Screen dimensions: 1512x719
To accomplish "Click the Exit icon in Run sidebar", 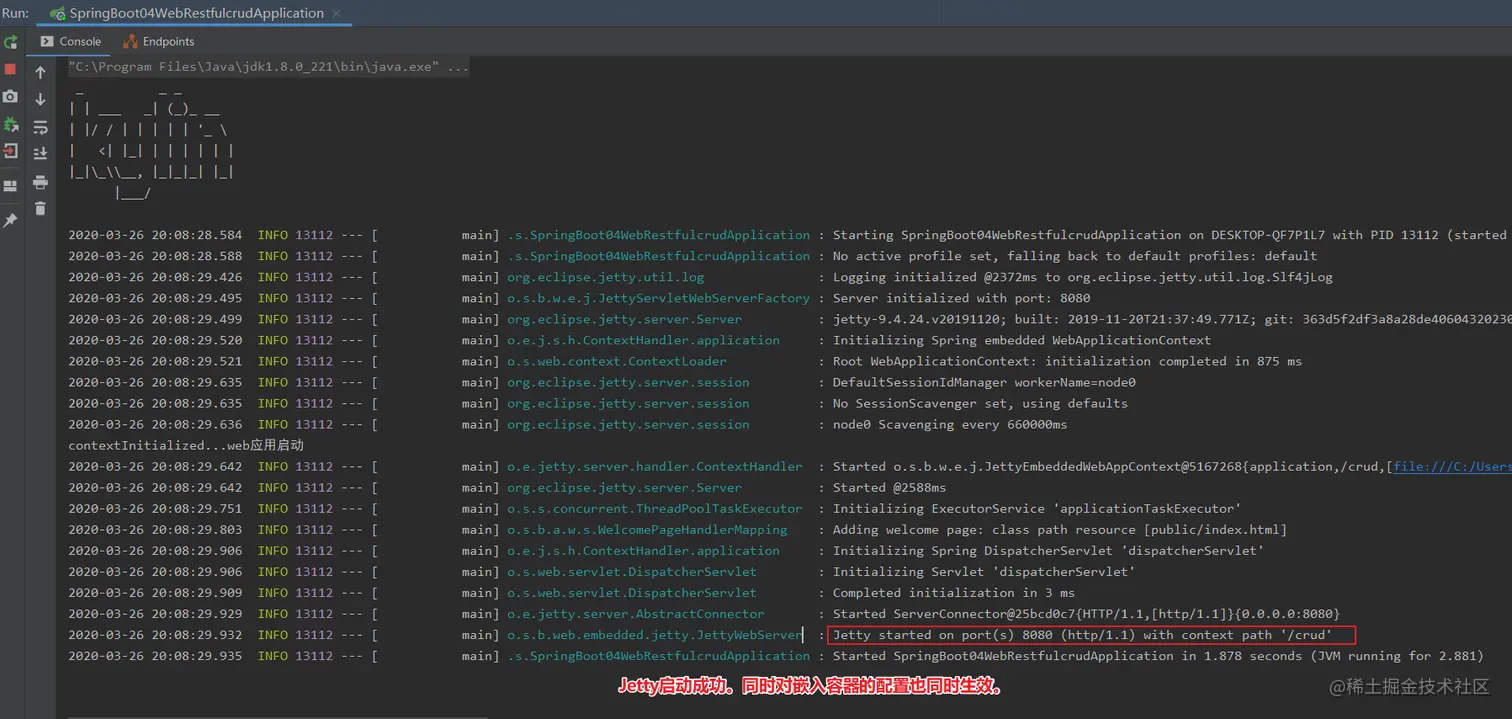I will (10, 151).
